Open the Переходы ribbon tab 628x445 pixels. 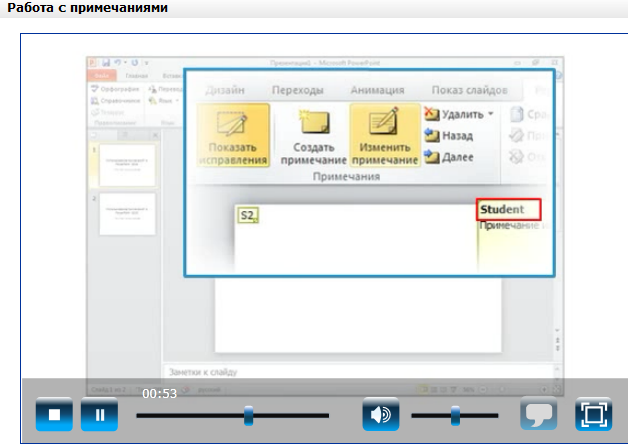(298, 90)
